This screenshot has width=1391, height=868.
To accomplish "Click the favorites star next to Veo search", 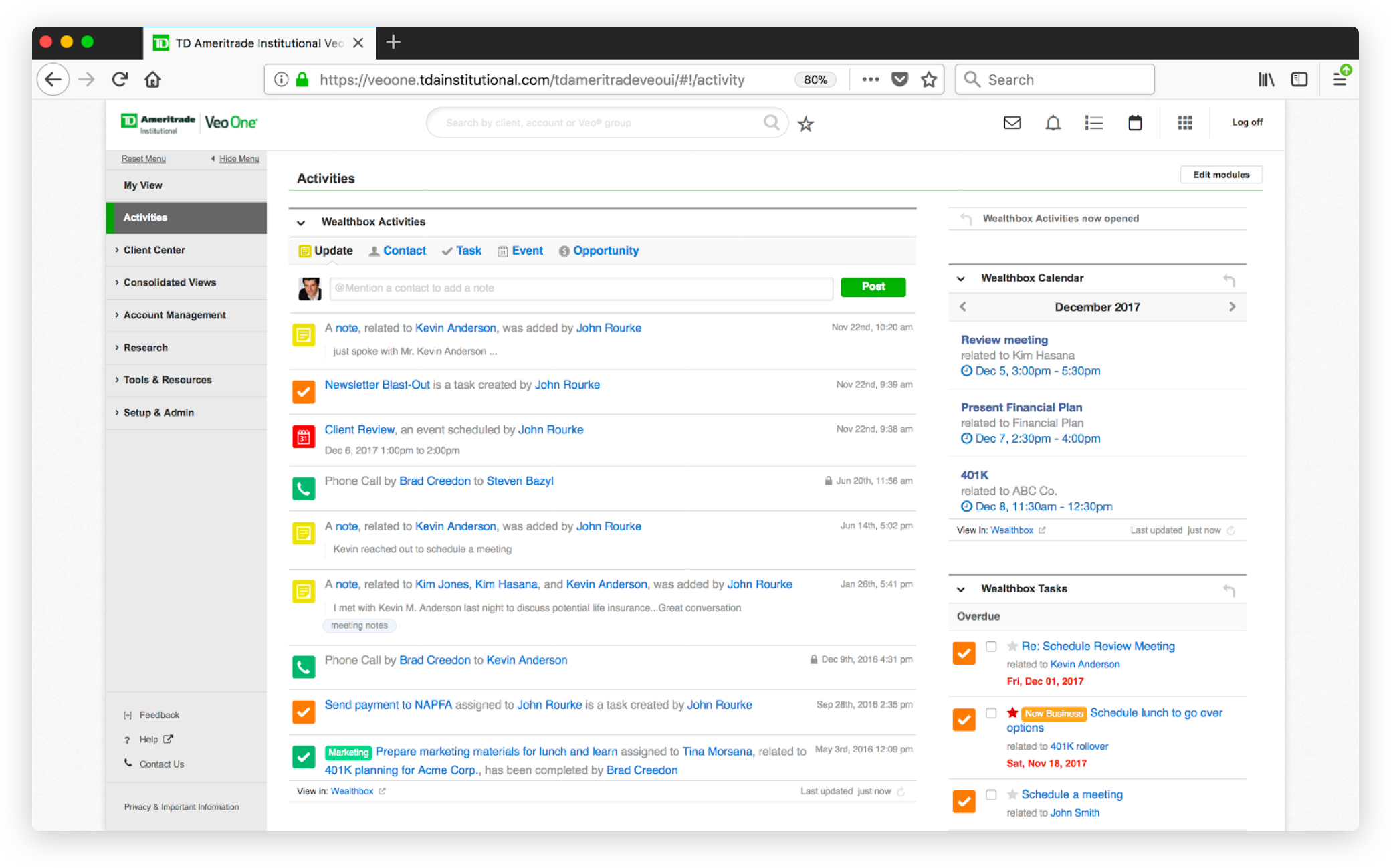I will (806, 124).
